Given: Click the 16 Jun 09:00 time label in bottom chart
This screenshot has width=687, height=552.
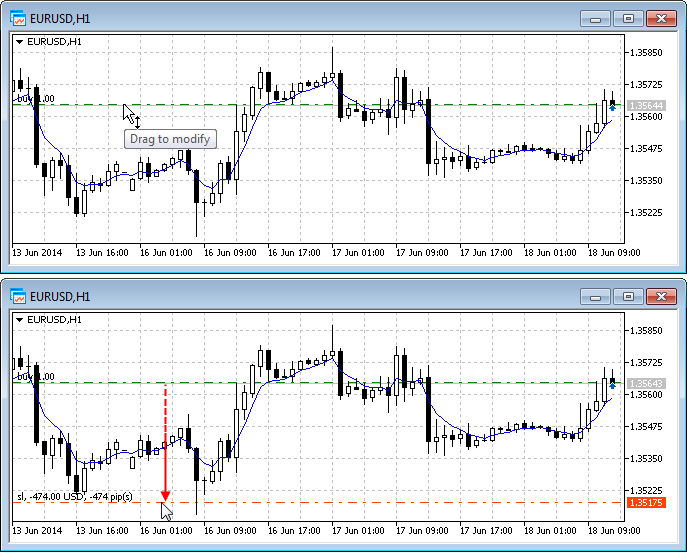Looking at the screenshot, I should tap(228, 530).
